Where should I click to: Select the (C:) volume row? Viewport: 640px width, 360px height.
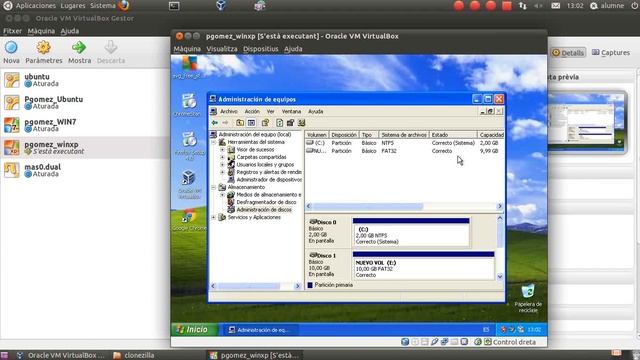[x=404, y=143]
